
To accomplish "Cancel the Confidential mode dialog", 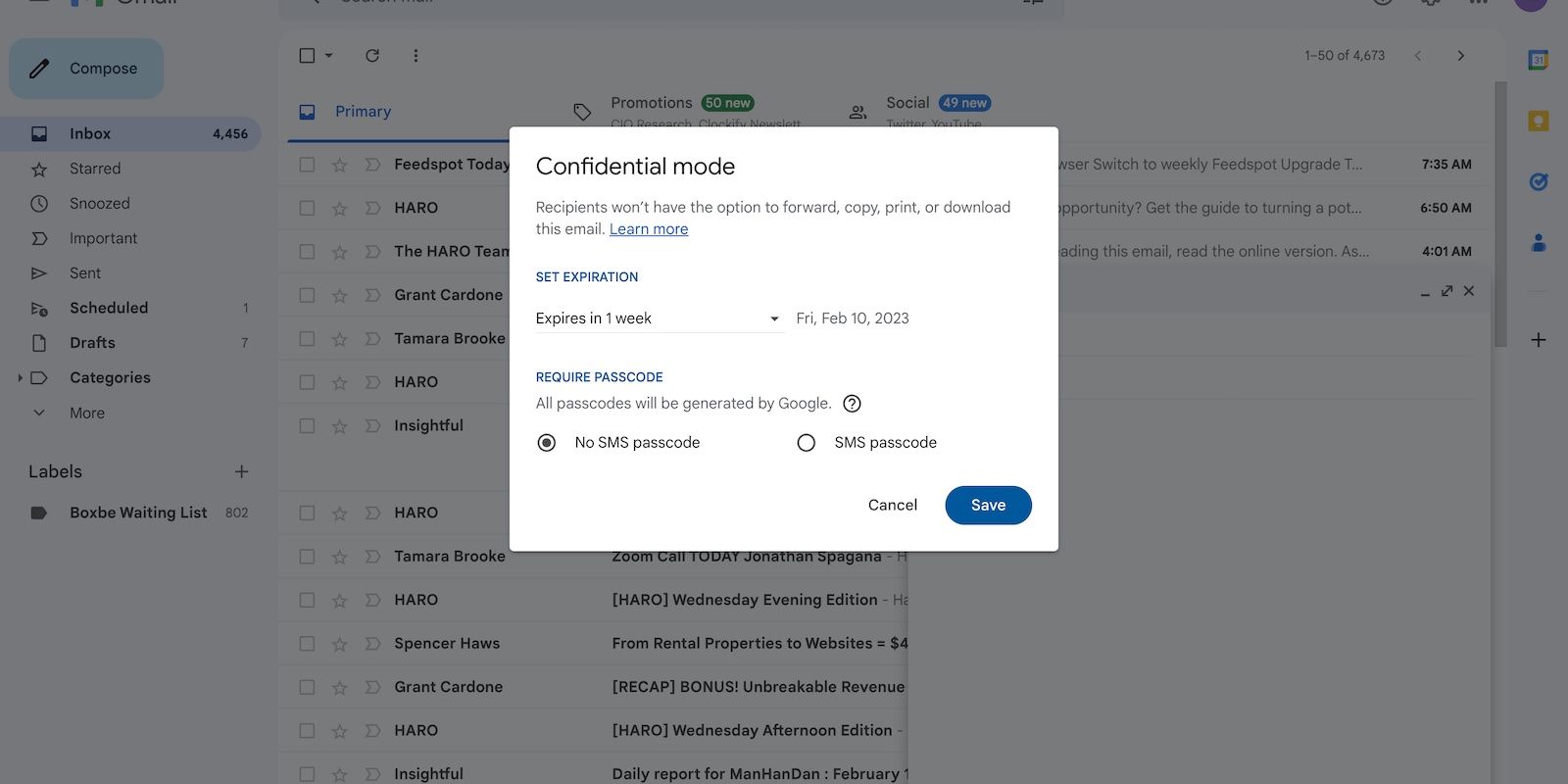I will 893,506.
